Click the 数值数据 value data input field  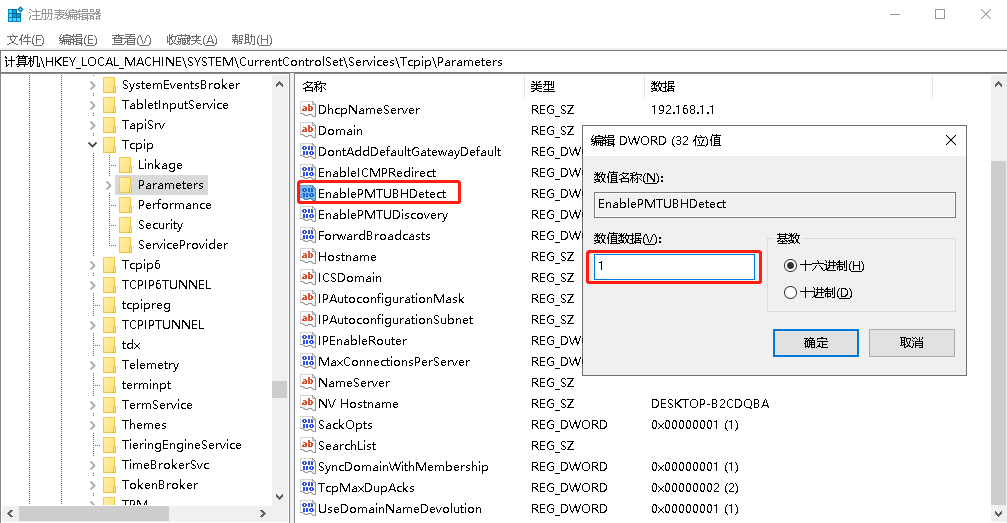click(x=673, y=267)
